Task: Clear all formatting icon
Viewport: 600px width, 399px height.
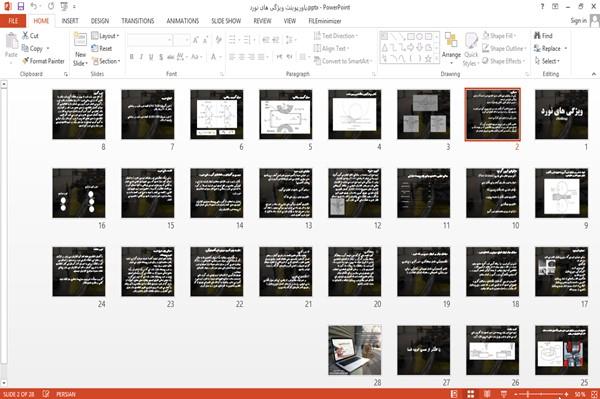Action: click(218, 40)
